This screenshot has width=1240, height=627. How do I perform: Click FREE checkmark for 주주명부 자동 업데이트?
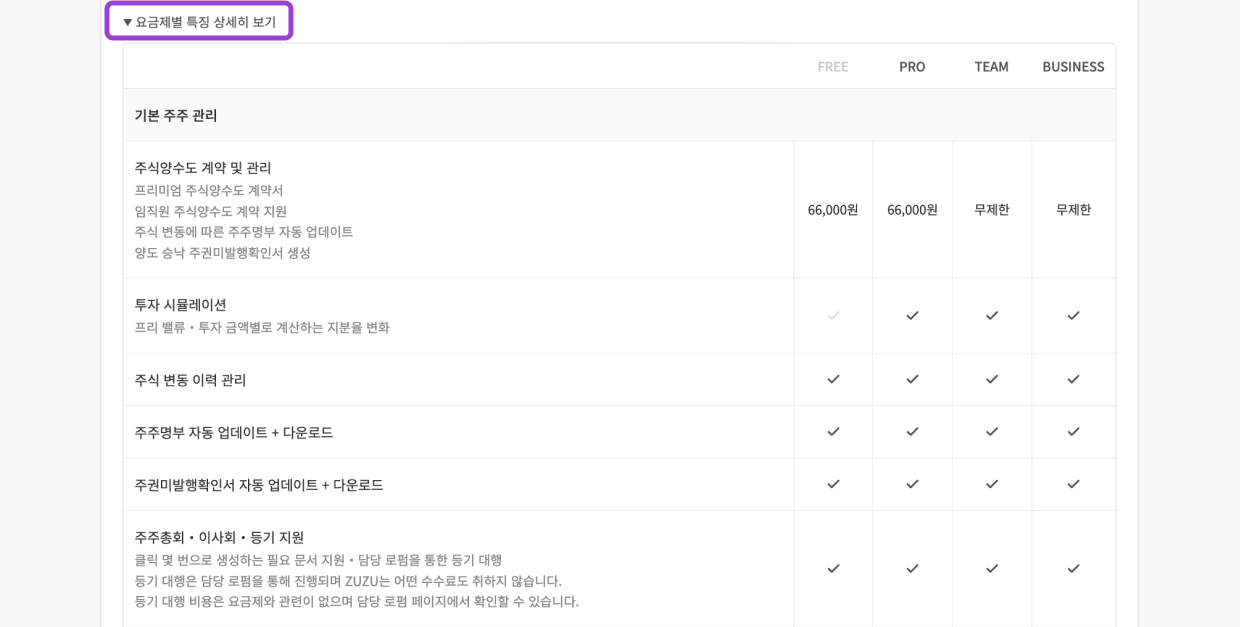(x=833, y=431)
